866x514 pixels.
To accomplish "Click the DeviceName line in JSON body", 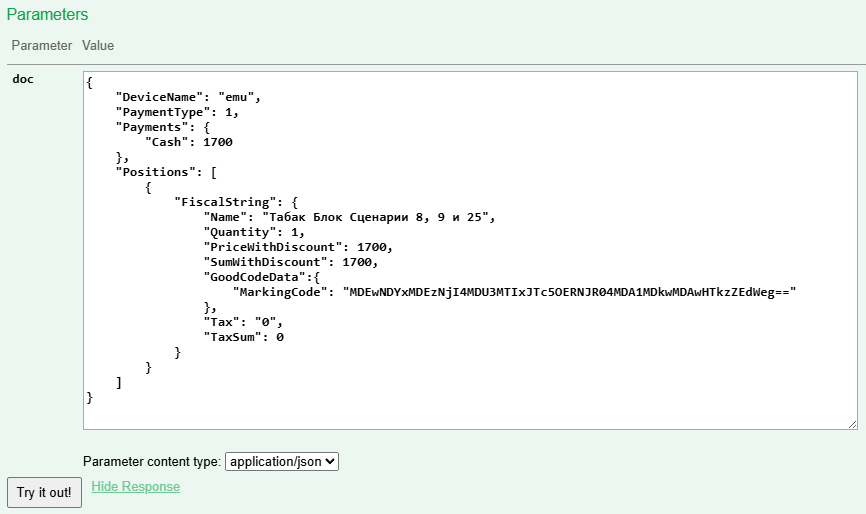I will pos(188,97).
